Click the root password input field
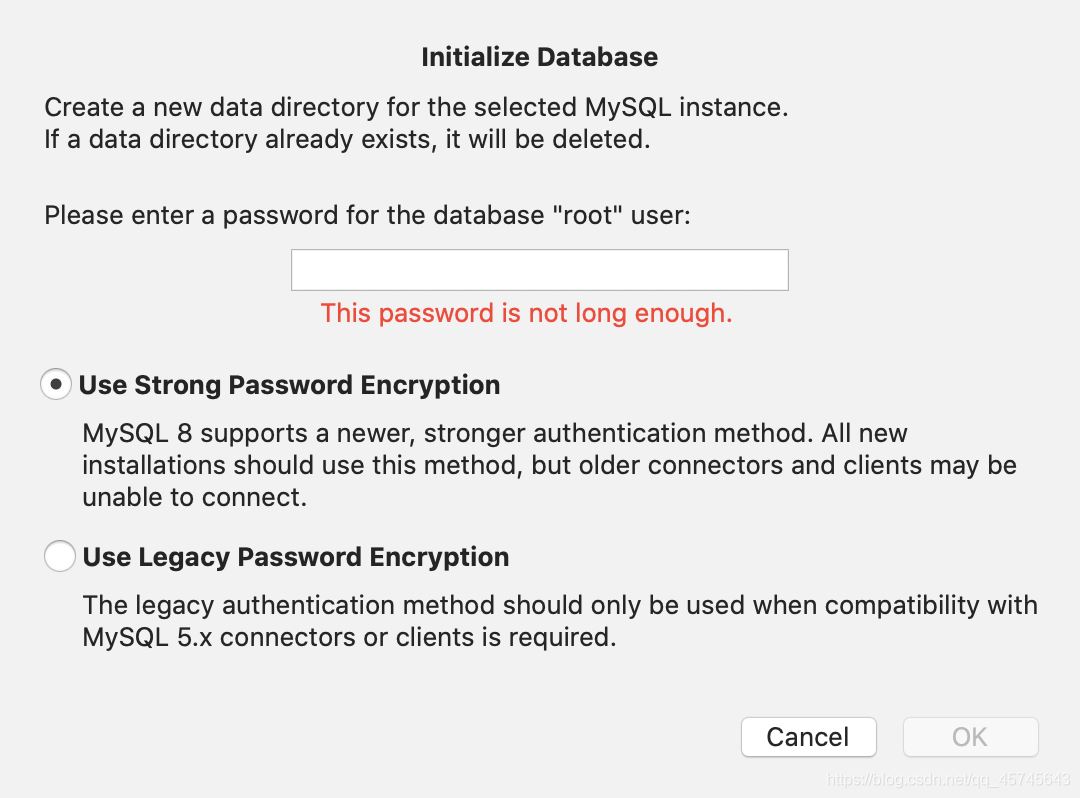 click(539, 270)
